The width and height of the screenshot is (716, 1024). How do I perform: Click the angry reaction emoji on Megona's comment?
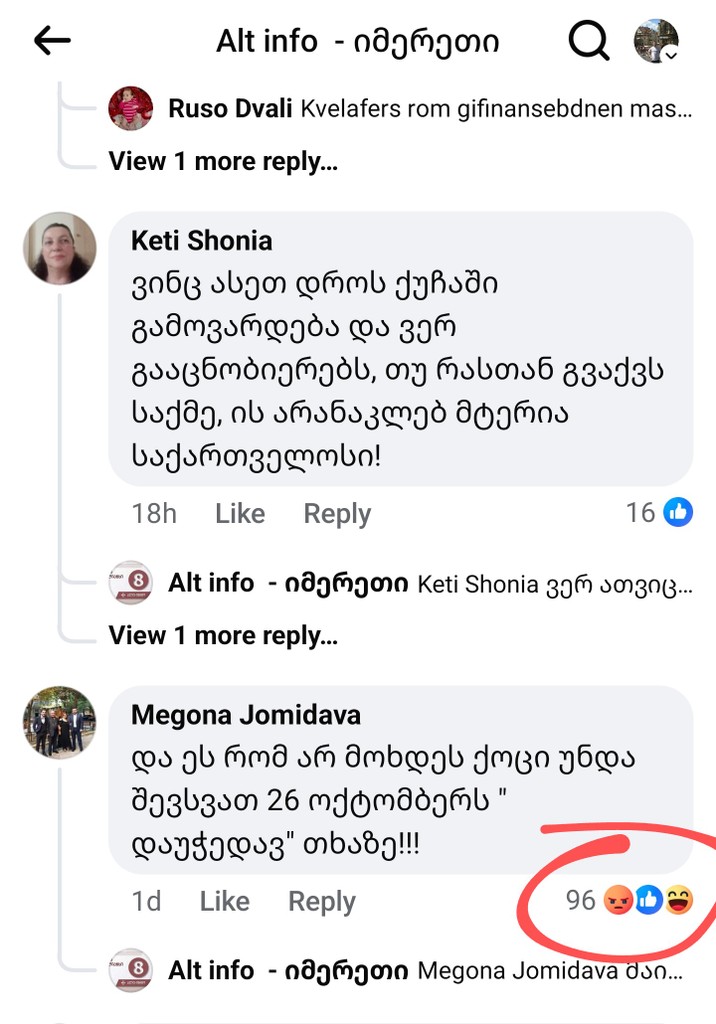(620, 901)
